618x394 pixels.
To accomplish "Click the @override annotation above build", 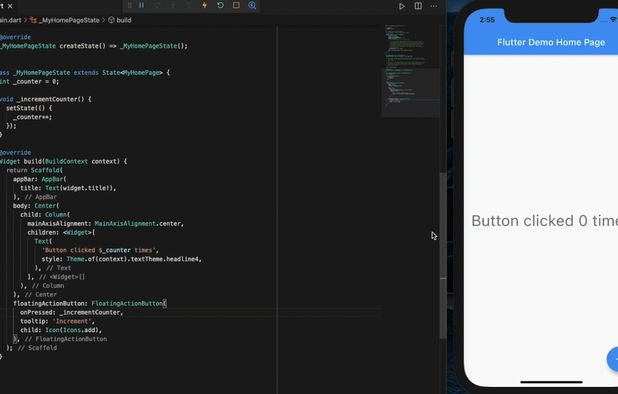I will coord(15,152).
